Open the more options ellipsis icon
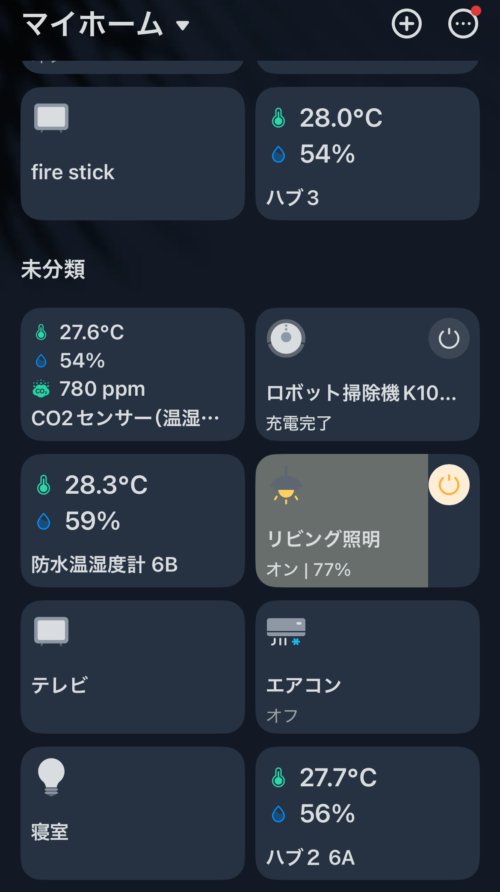The image size is (500, 892). point(463,24)
